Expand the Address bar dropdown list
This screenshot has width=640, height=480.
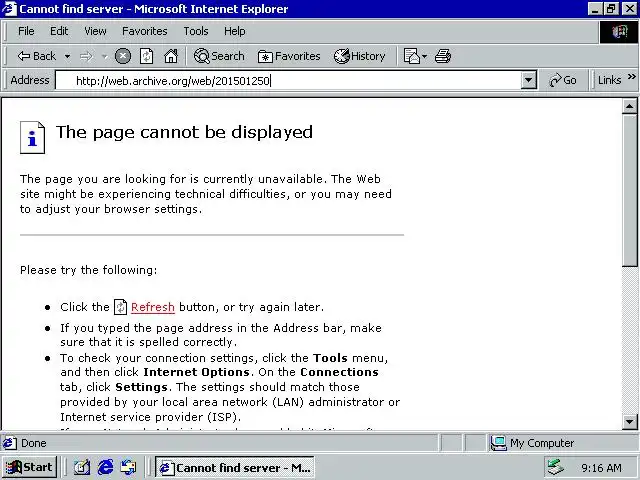point(528,80)
